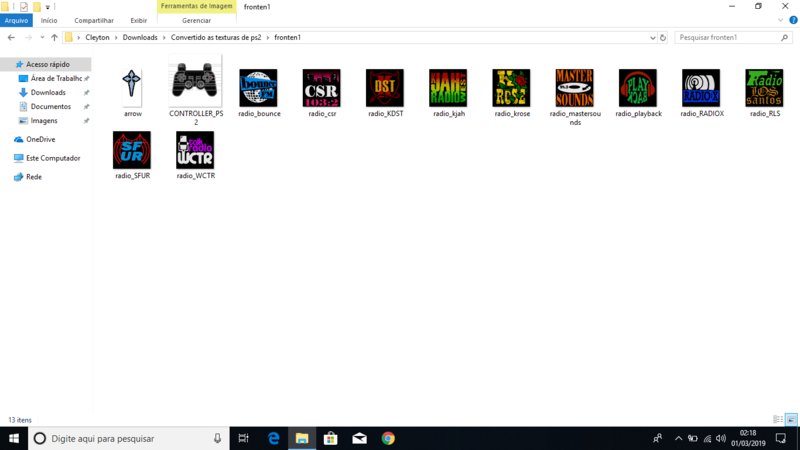Switch to the Início ribbon tab
Viewport: 800px width, 450px height.
point(49,20)
